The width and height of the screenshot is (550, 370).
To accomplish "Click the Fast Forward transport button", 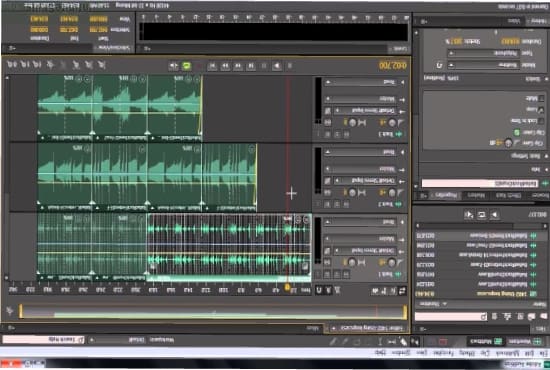I will (x=225, y=66).
